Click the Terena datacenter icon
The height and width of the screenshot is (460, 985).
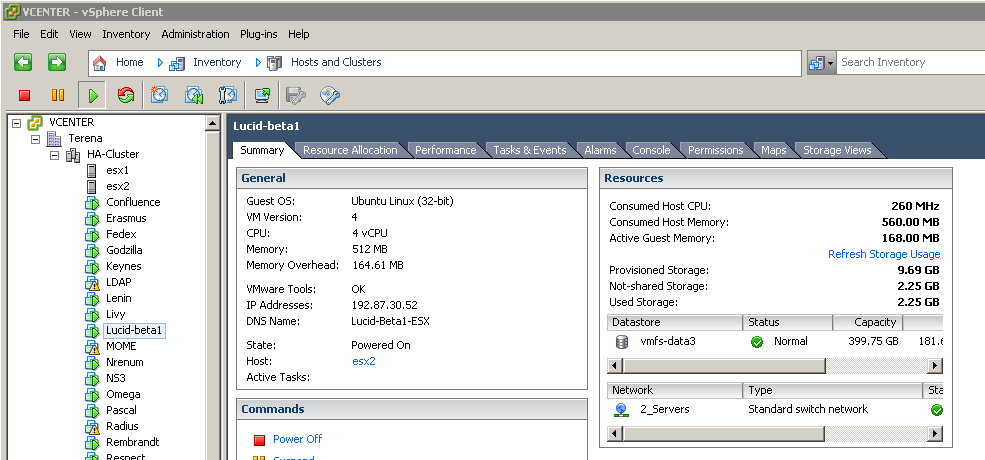click(x=55, y=138)
